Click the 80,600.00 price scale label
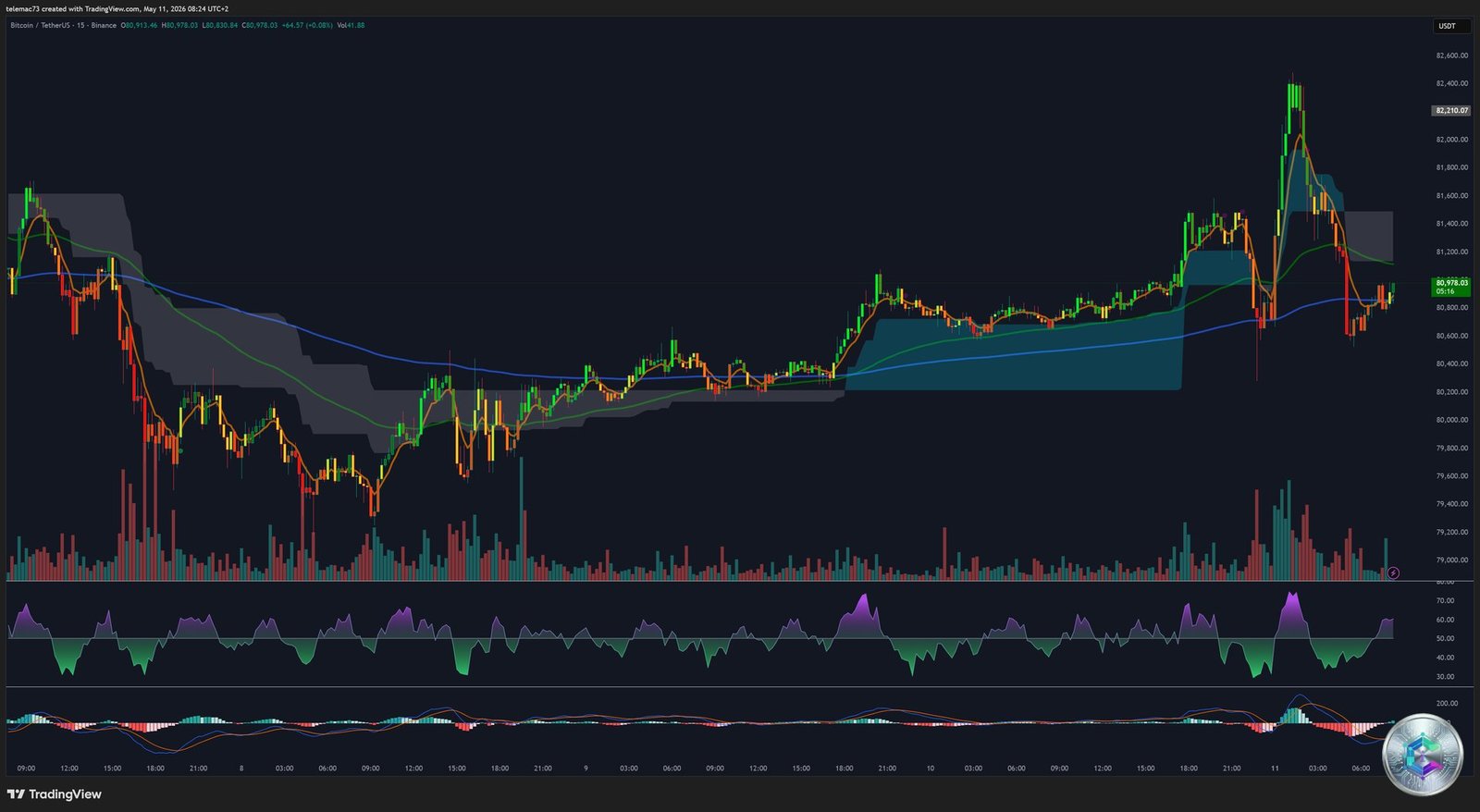1480x812 pixels. pos(1451,336)
